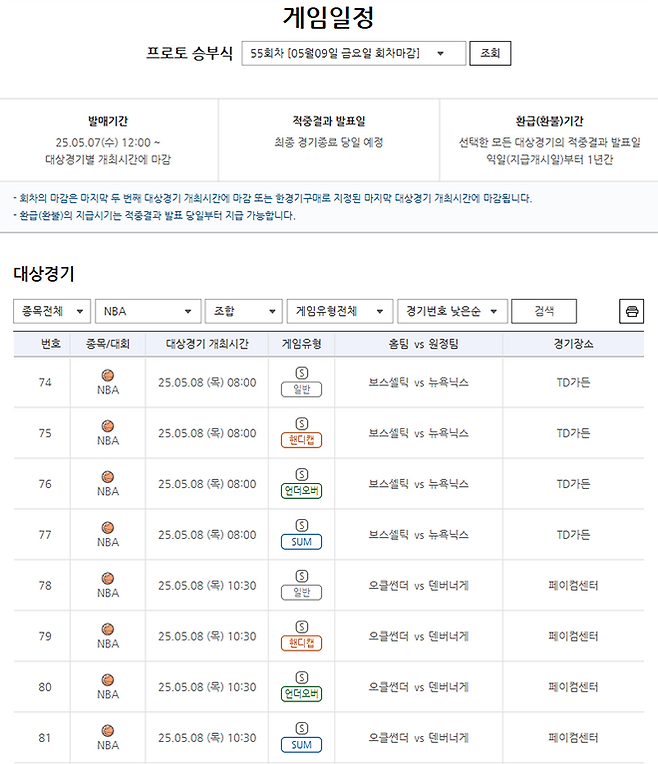This screenshot has width=658, height=764.
Task: Select the 오클썬더 vs 덴버너게 matchup in row 78
Action: click(418, 586)
